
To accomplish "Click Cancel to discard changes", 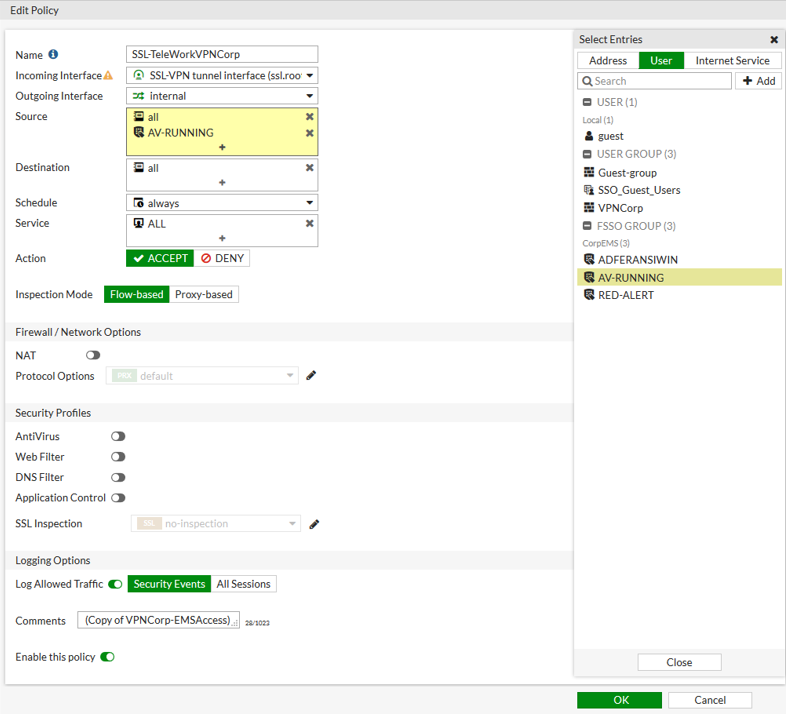I will pos(710,700).
